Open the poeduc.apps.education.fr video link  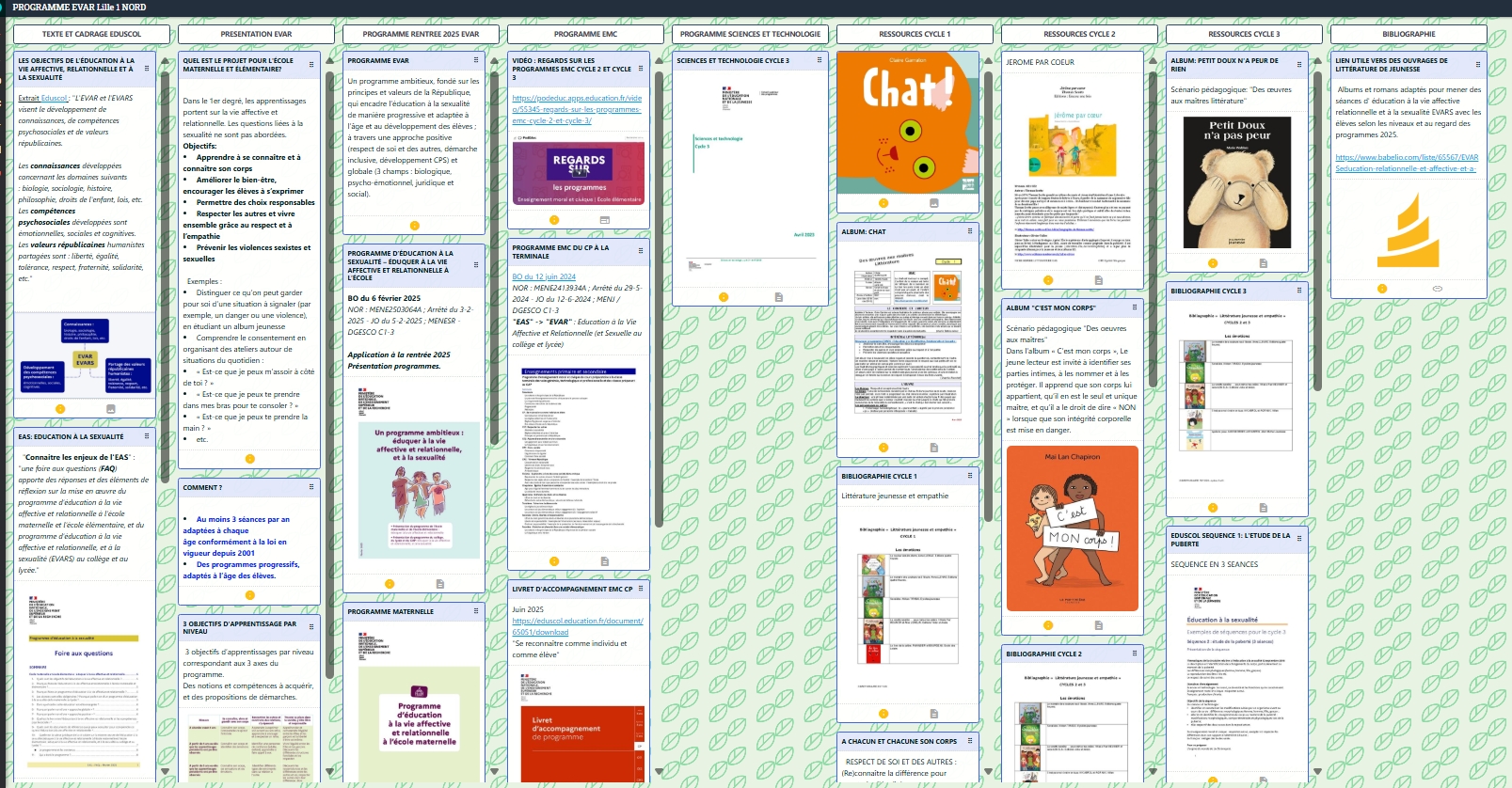click(577, 109)
